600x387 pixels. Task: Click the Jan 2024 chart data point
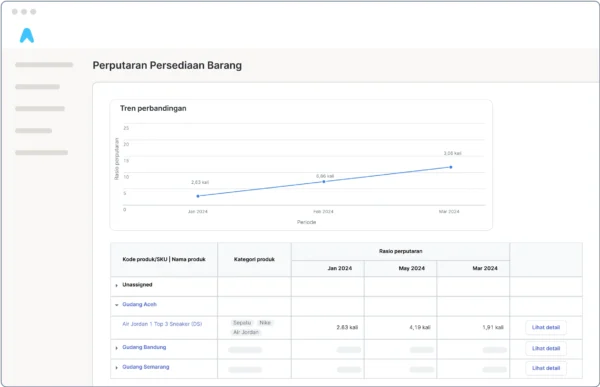[198, 196]
